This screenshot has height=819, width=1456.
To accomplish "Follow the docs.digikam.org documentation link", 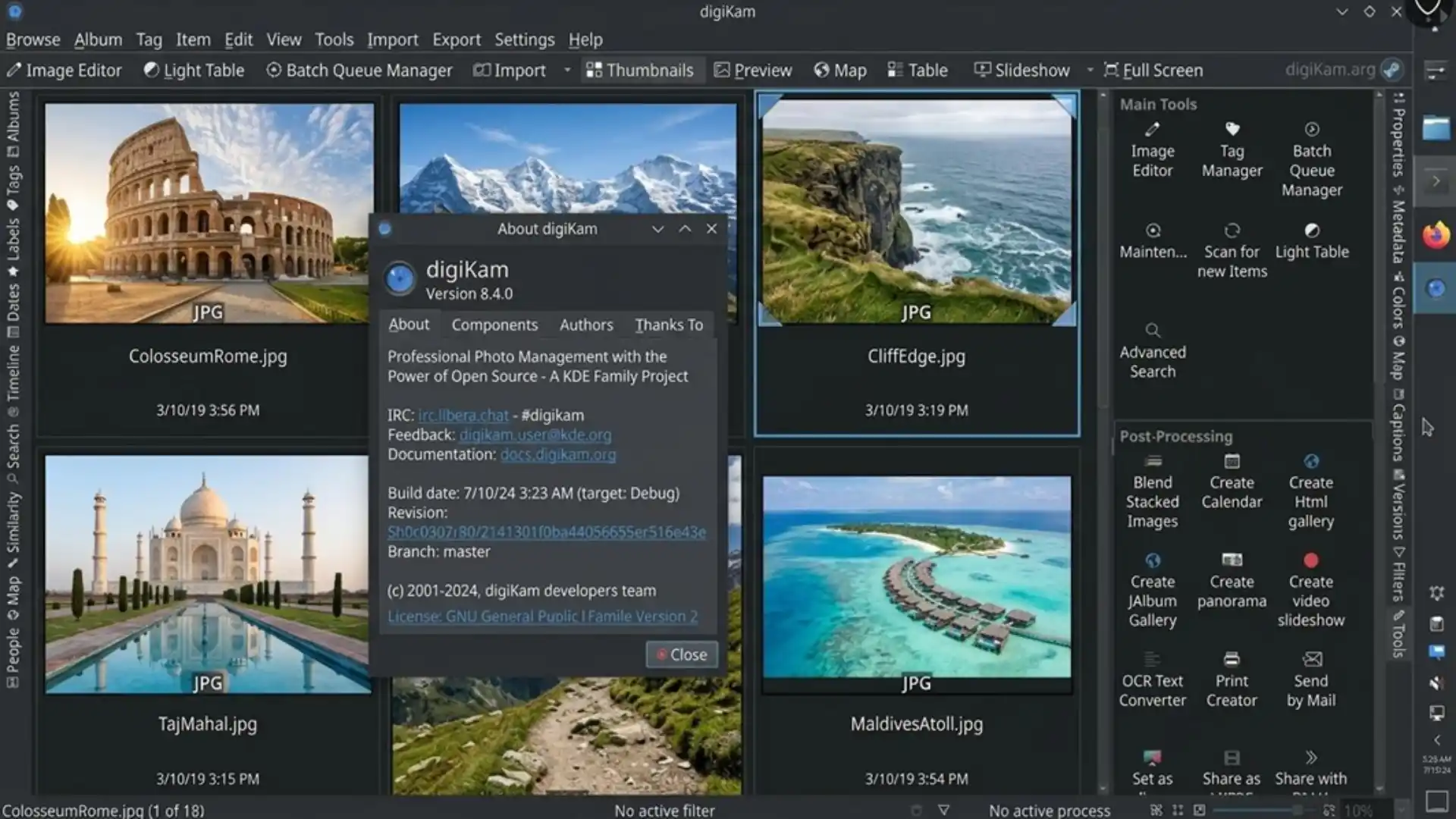I will coord(558,454).
